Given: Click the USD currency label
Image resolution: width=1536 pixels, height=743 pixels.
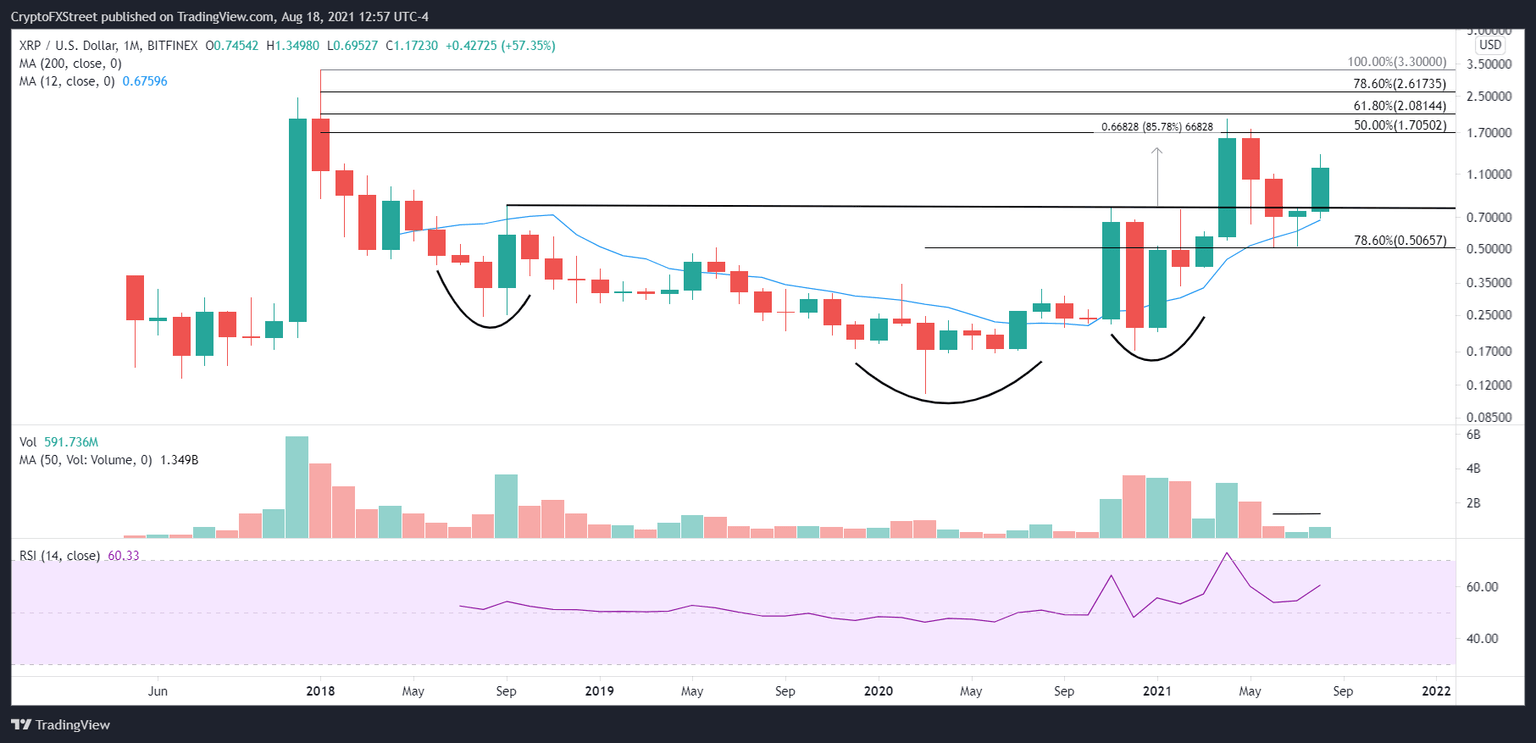Looking at the screenshot, I should [x=1490, y=45].
